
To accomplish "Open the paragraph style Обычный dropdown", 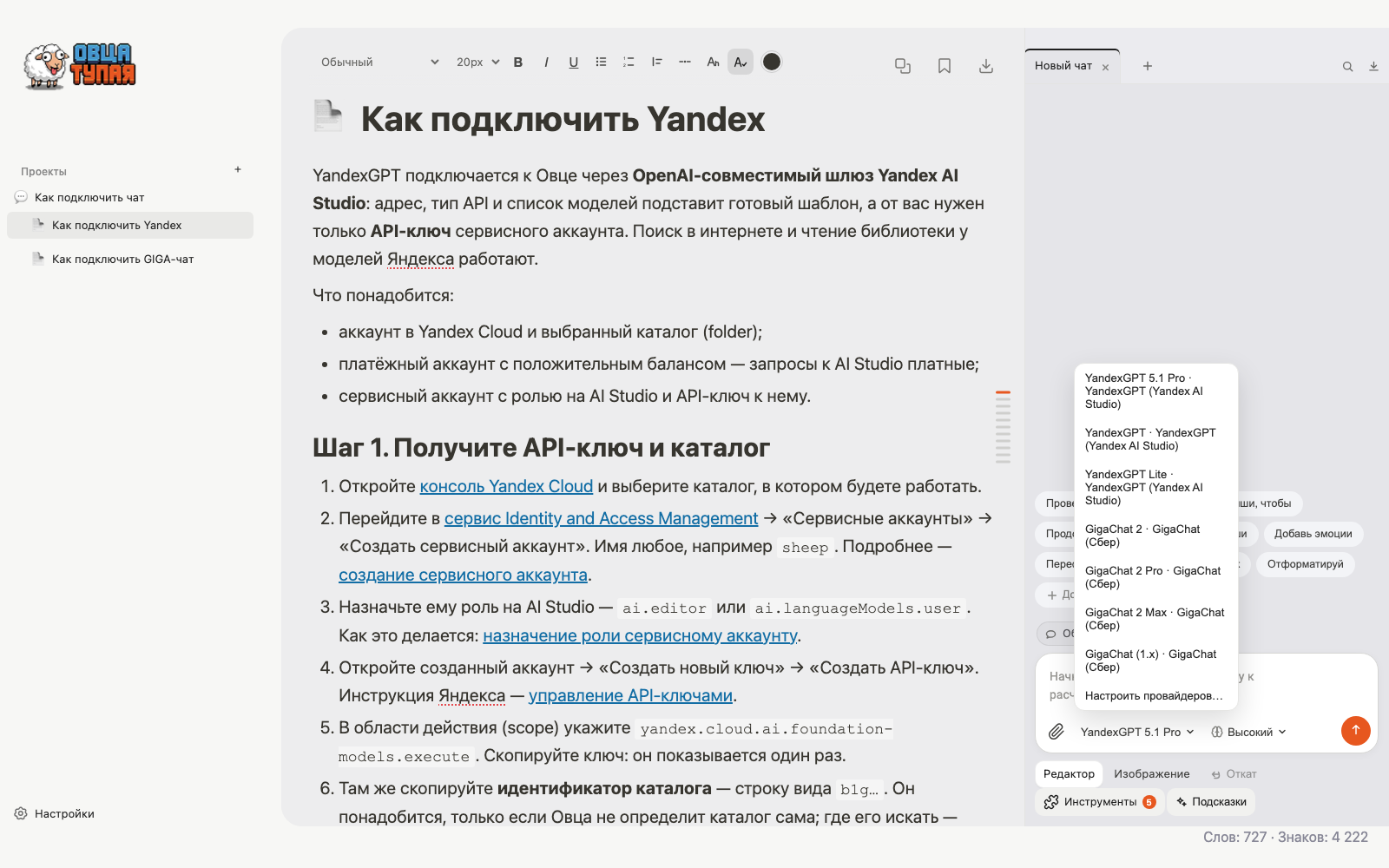I will (x=379, y=62).
